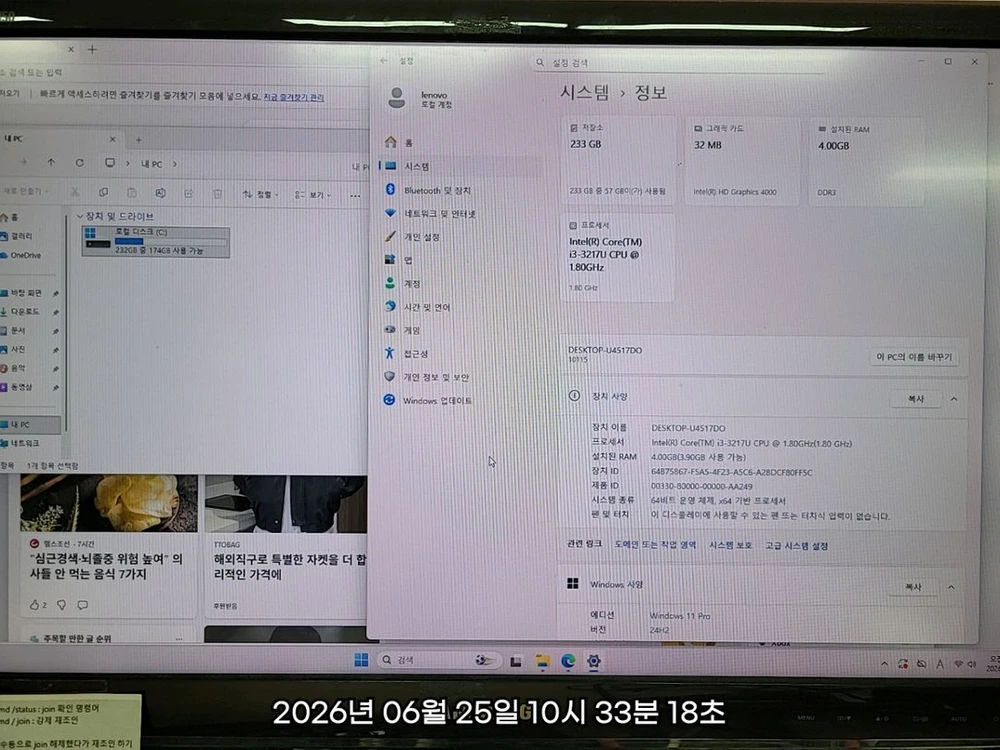Image resolution: width=1000 pixels, height=750 pixels.
Task: Open 문서 in Explorer sidebar
Action: [x=15, y=330]
